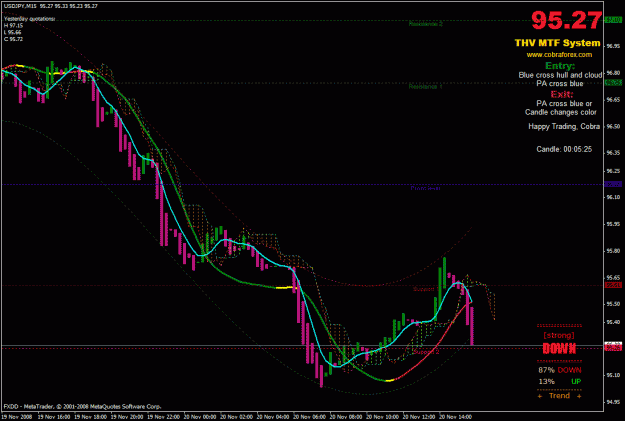
Task: Select "Blue cross hull and cloud" line
Action: (560, 75)
